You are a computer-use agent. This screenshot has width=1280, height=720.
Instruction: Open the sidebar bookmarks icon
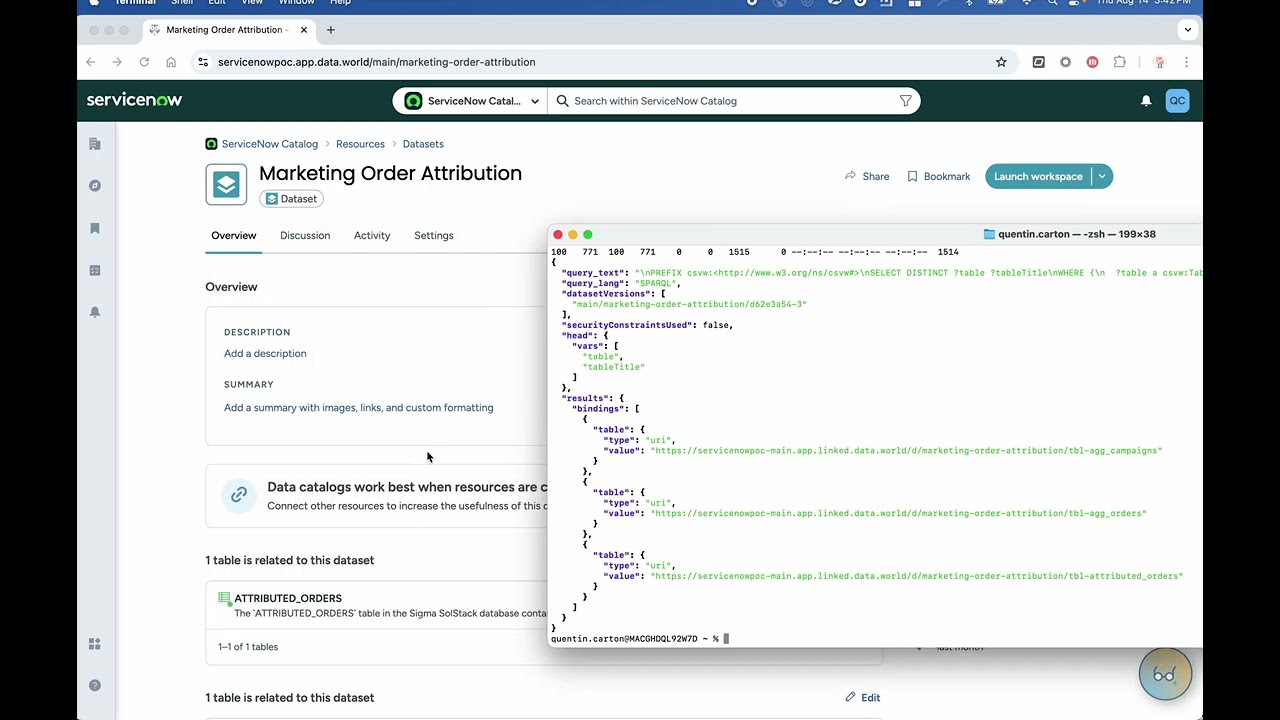(x=95, y=228)
